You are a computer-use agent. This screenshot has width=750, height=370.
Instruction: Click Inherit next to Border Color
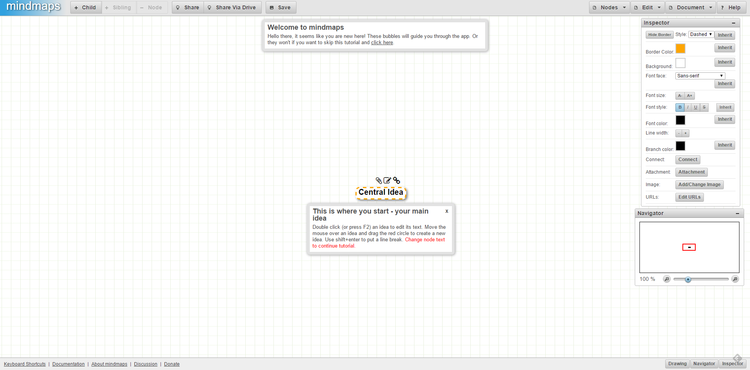click(x=725, y=48)
